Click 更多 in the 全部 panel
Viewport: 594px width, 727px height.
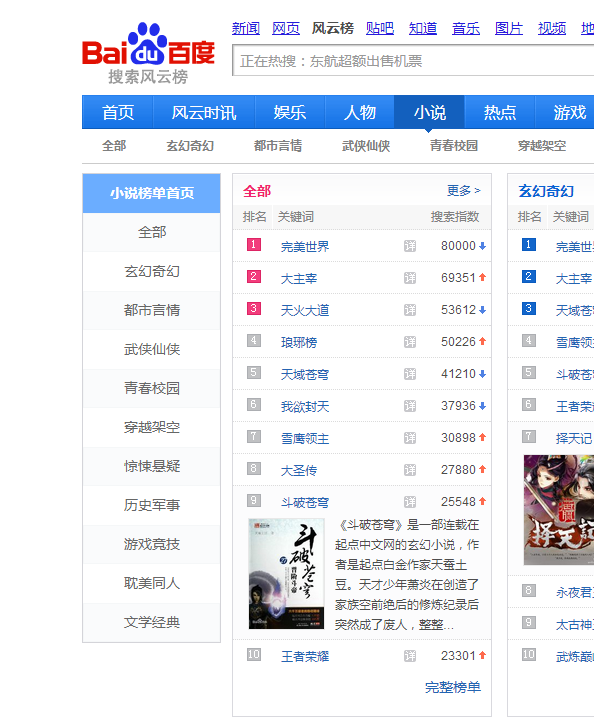pos(464,191)
